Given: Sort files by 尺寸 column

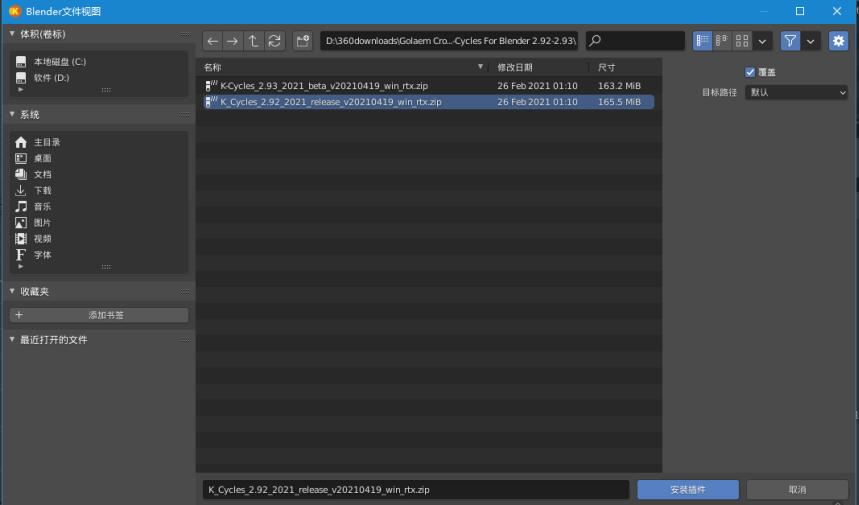Looking at the screenshot, I should tap(606, 67).
